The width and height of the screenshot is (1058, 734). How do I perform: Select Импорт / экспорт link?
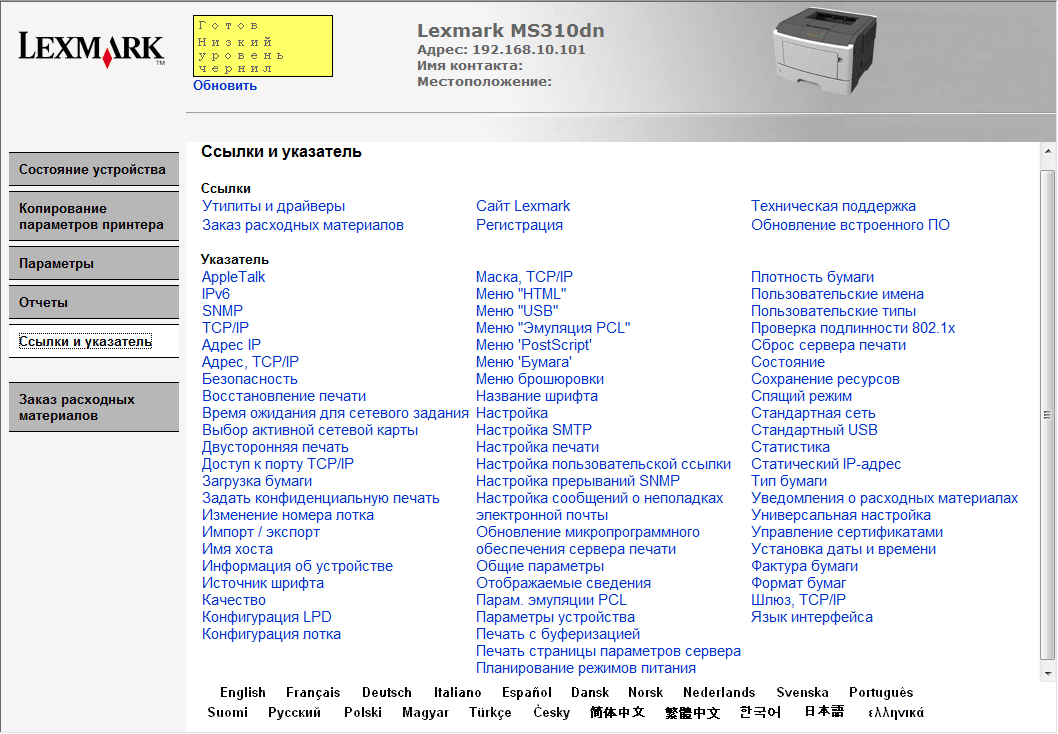point(261,532)
